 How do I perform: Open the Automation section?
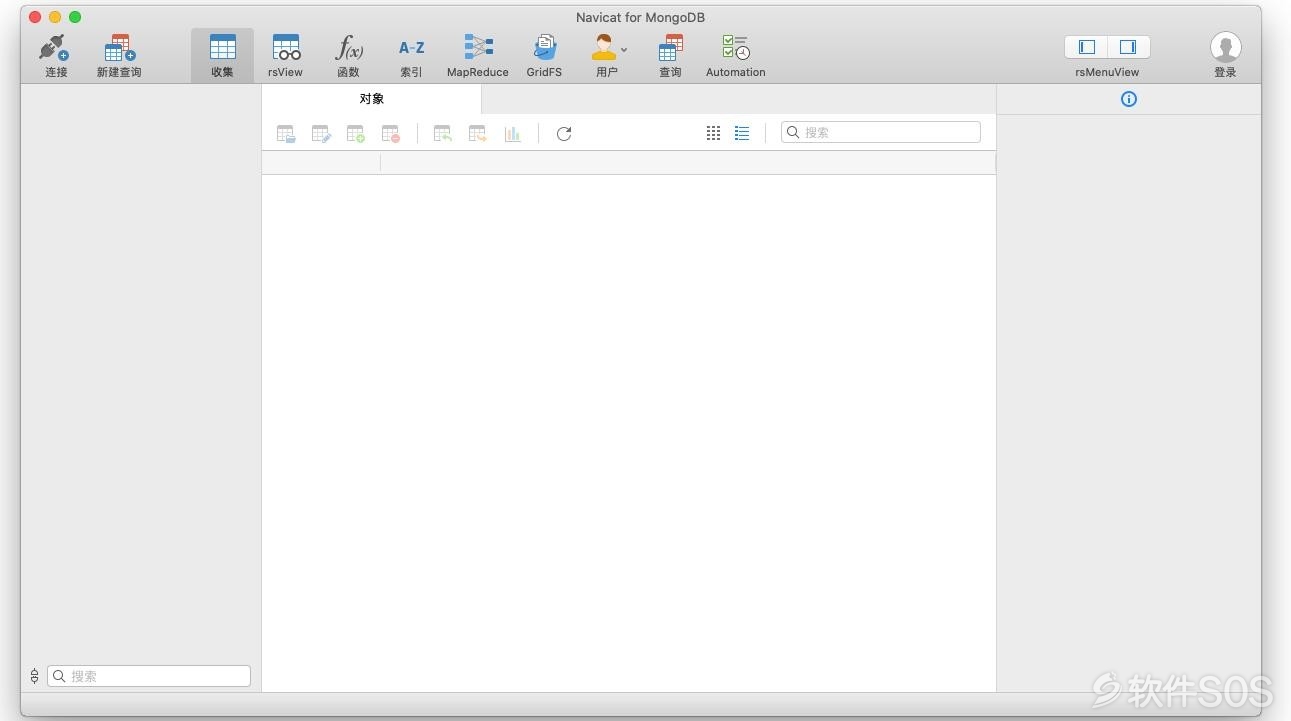click(x=735, y=55)
